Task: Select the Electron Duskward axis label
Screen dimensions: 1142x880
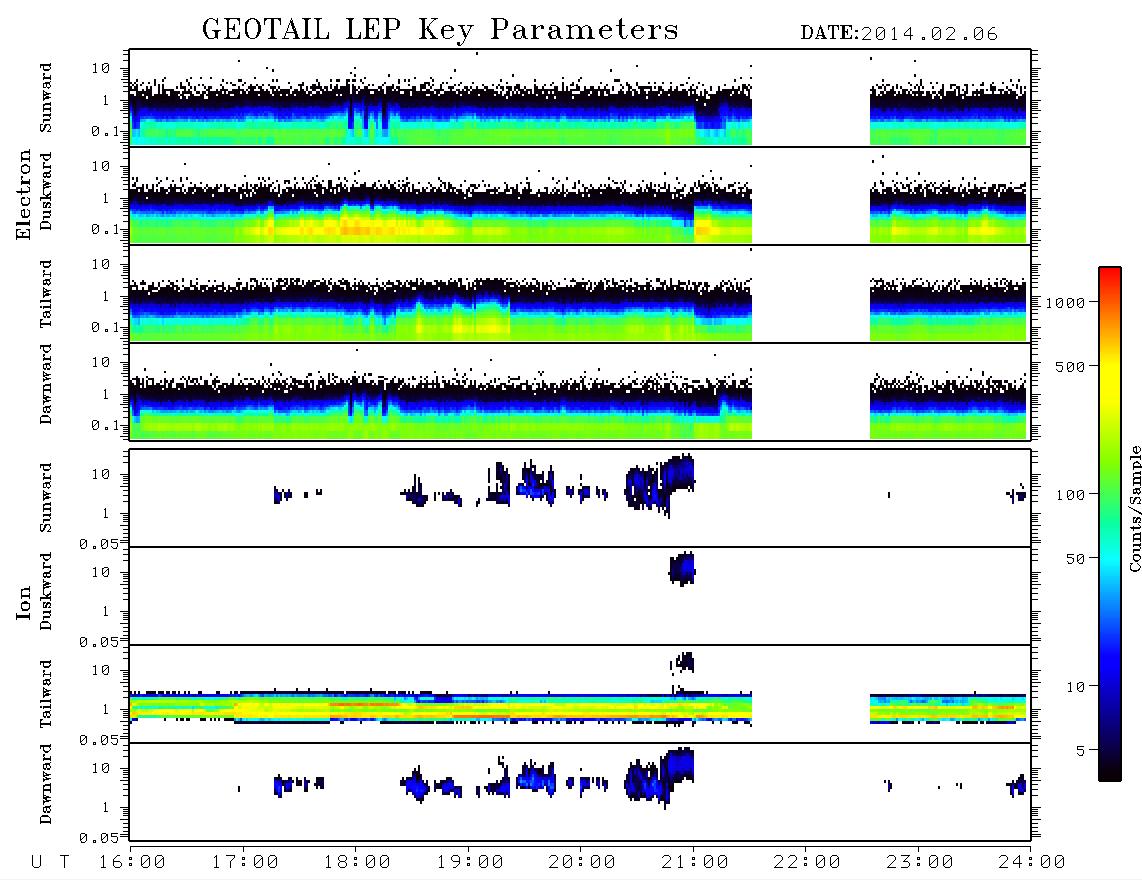Action: tap(46, 192)
